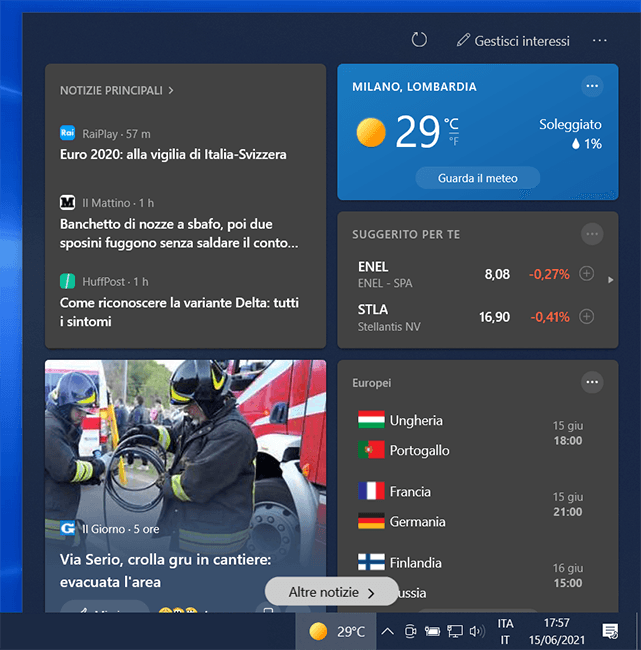Image resolution: width=641 pixels, height=650 pixels.
Task: Open RaiPlay source icon
Action: click(x=67, y=133)
